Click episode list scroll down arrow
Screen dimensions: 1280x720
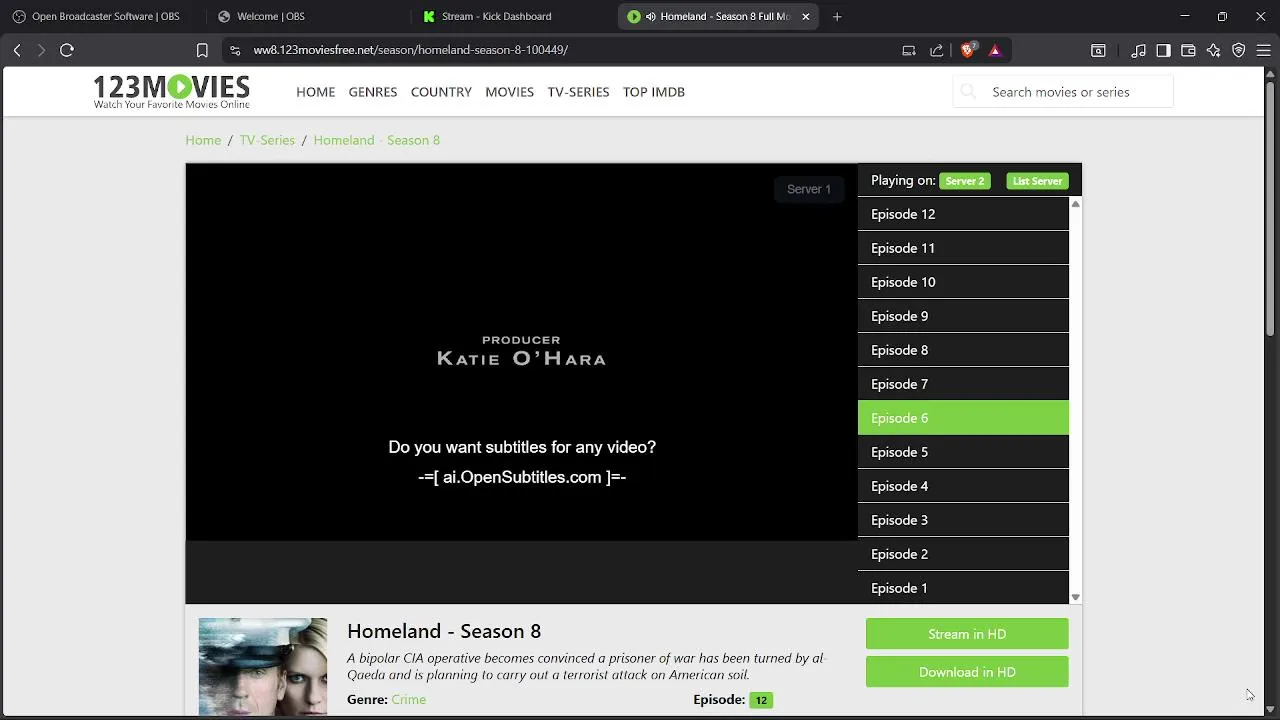[x=1075, y=597]
